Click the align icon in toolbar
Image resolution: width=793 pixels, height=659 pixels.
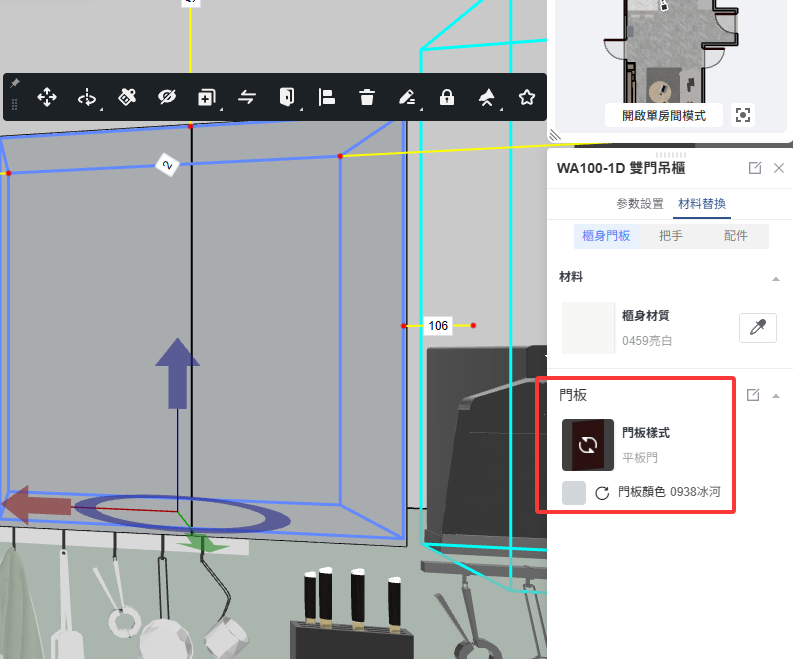[326, 97]
